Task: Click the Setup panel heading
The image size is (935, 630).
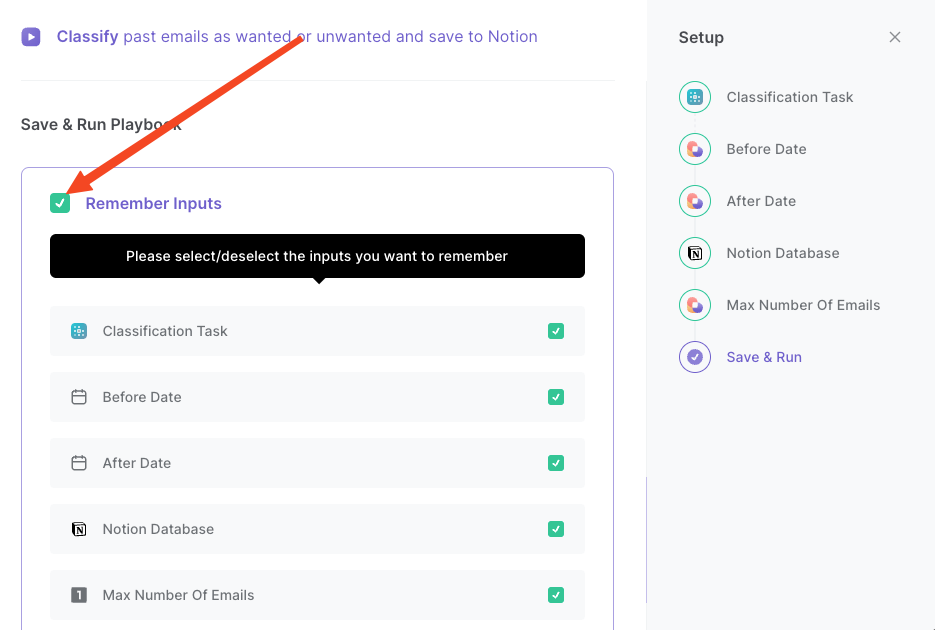Action: pos(701,38)
